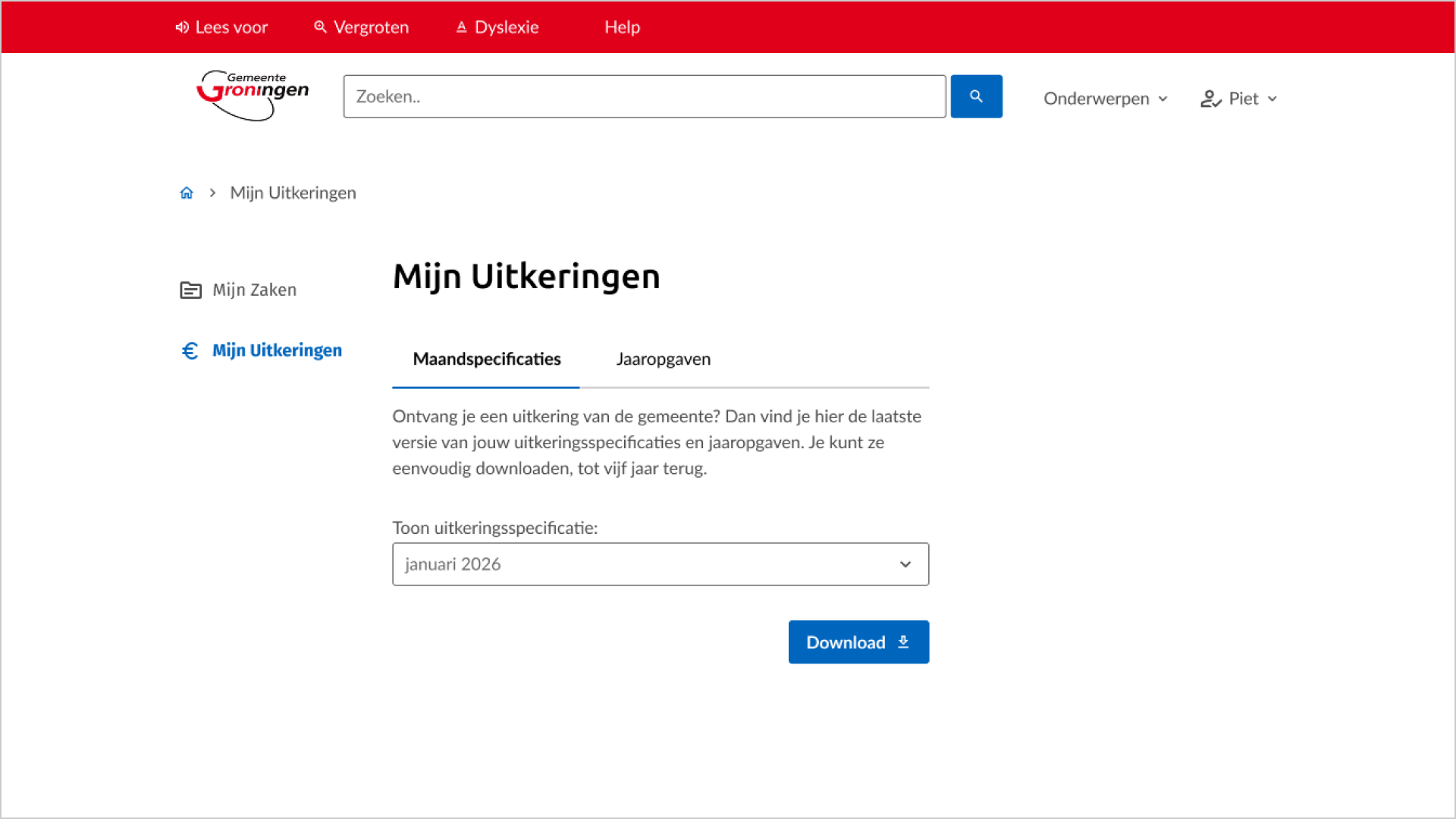The width and height of the screenshot is (1456, 819).
Task: Expand the Onderwerpen menu
Action: click(x=1106, y=99)
